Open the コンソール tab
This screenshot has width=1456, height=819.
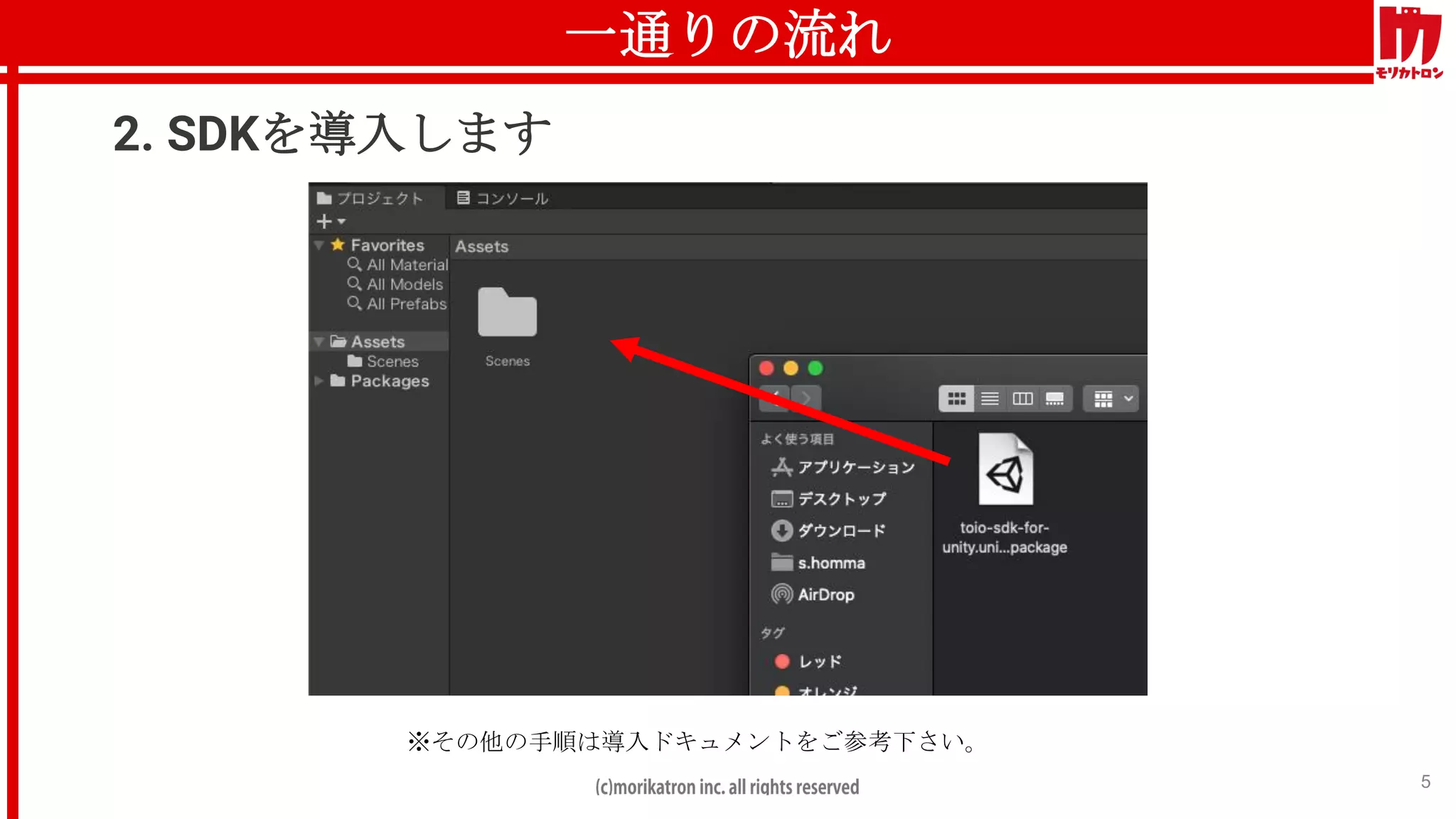[x=502, y=198]
